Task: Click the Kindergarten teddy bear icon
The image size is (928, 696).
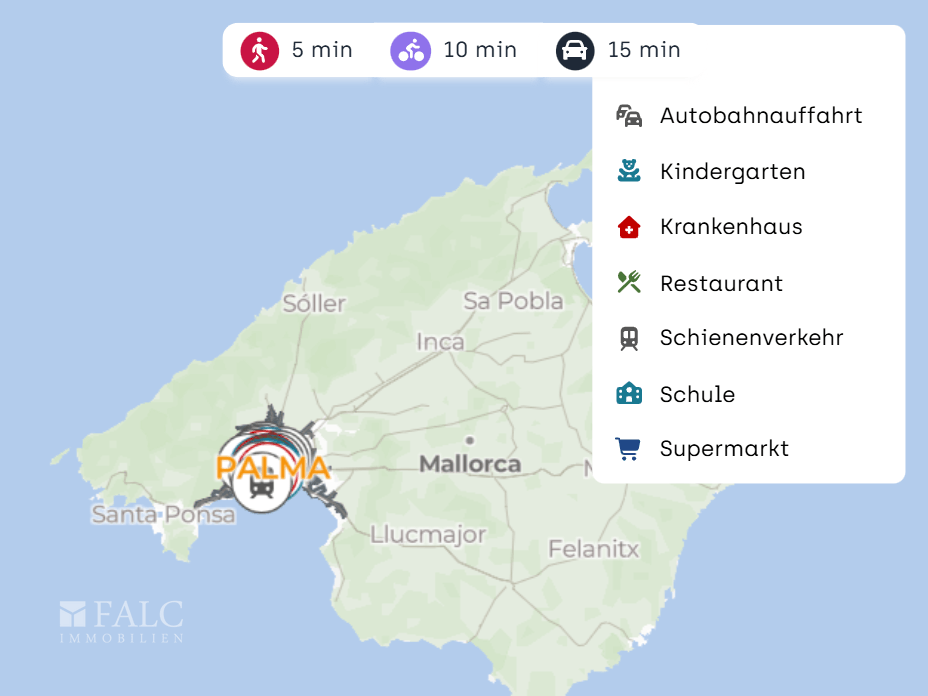Action: point(628,172)
